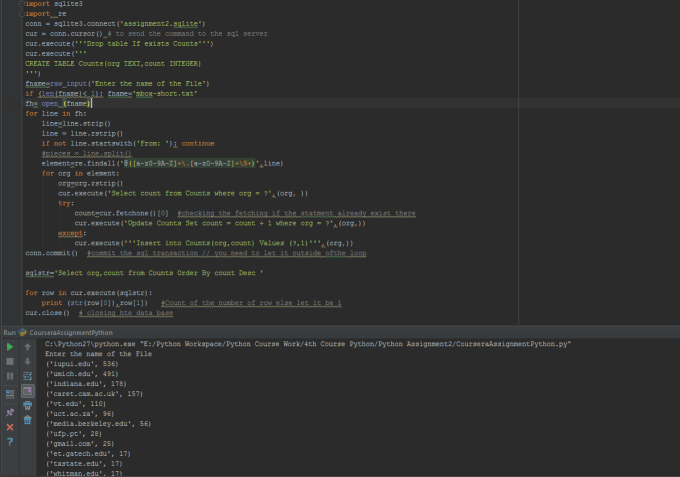
Task: Restore the Run panel layout icon
Action: coord(10,394)
